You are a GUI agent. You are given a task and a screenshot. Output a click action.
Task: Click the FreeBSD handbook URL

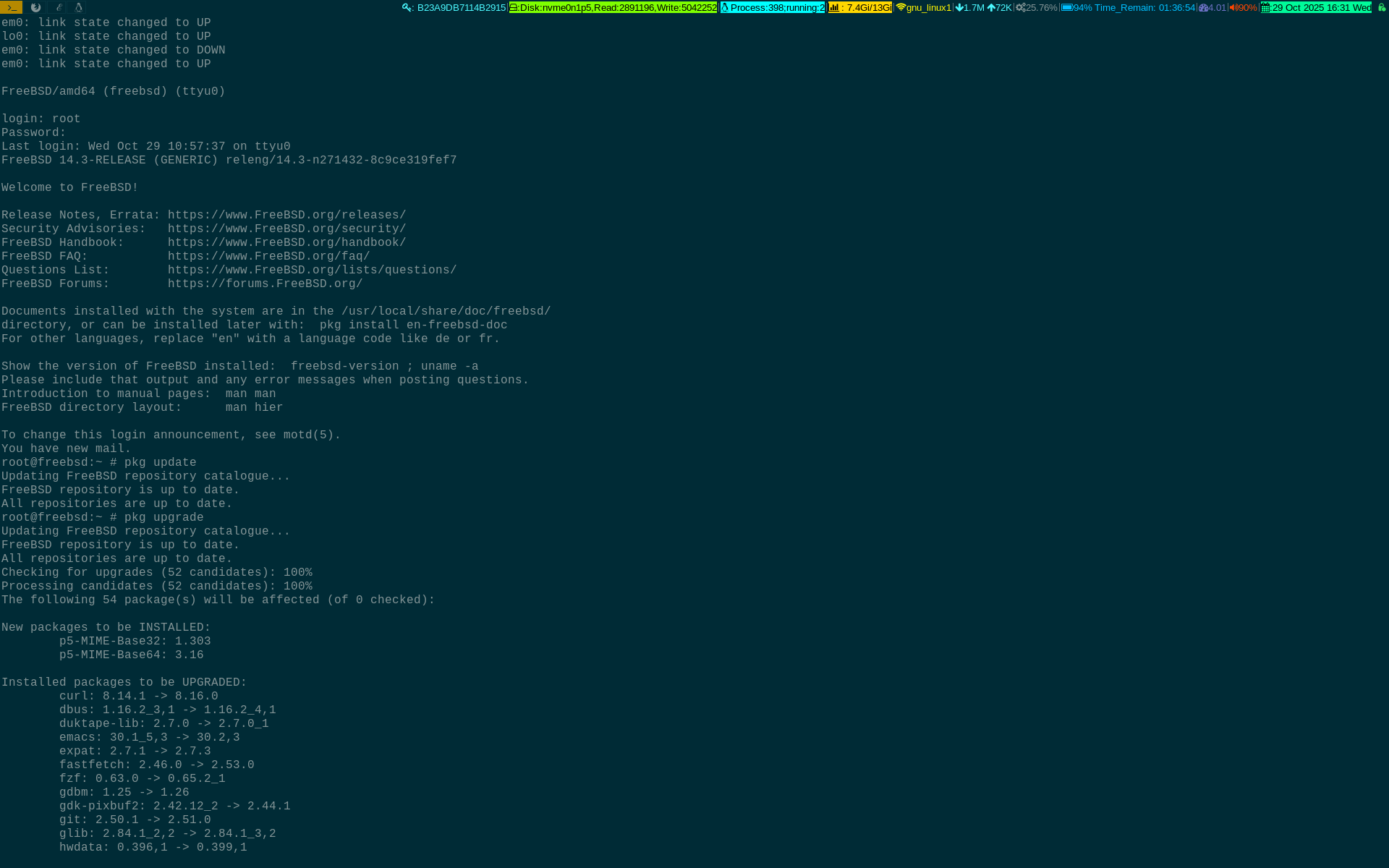point(286,243)
